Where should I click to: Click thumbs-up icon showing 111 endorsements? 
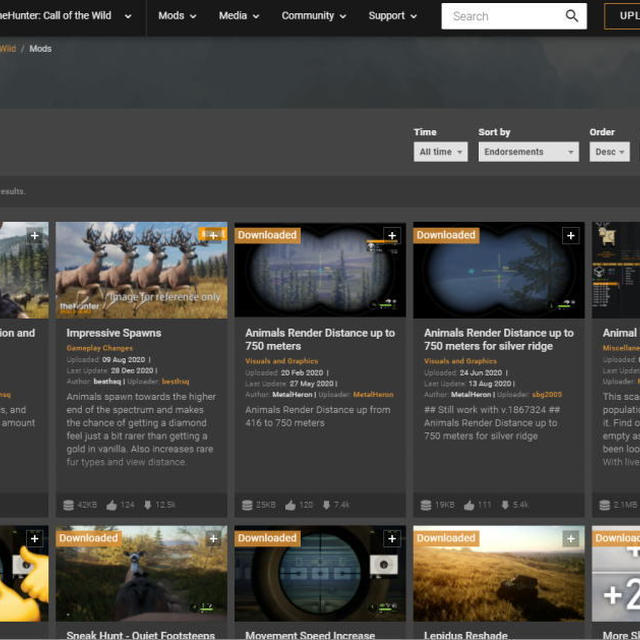[469, 505]
